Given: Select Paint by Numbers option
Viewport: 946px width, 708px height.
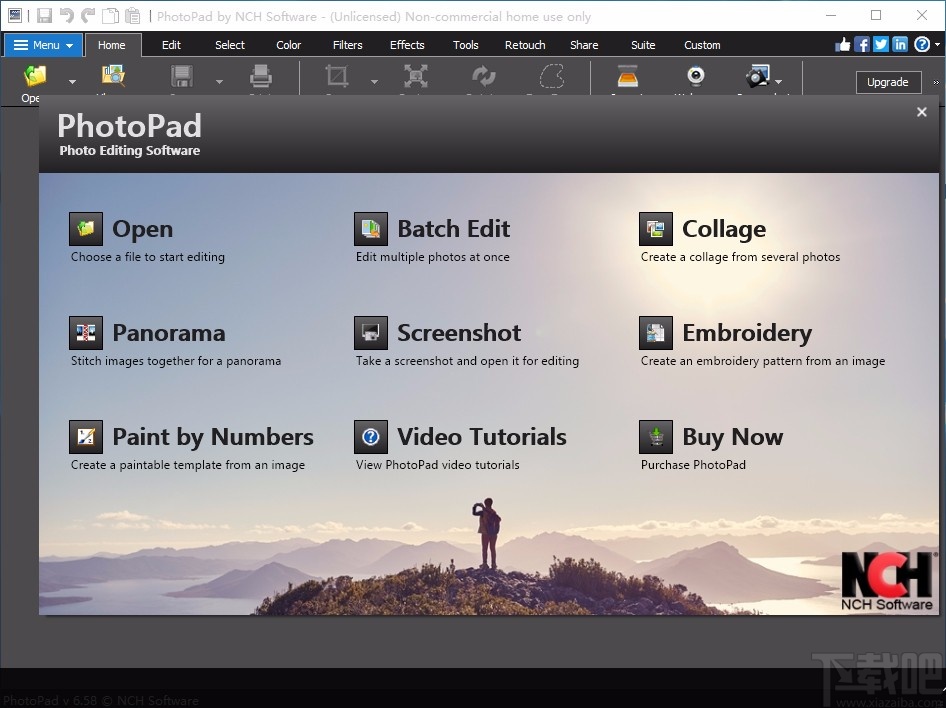Looking at the screenshot, I should click(x=86, y=437).
